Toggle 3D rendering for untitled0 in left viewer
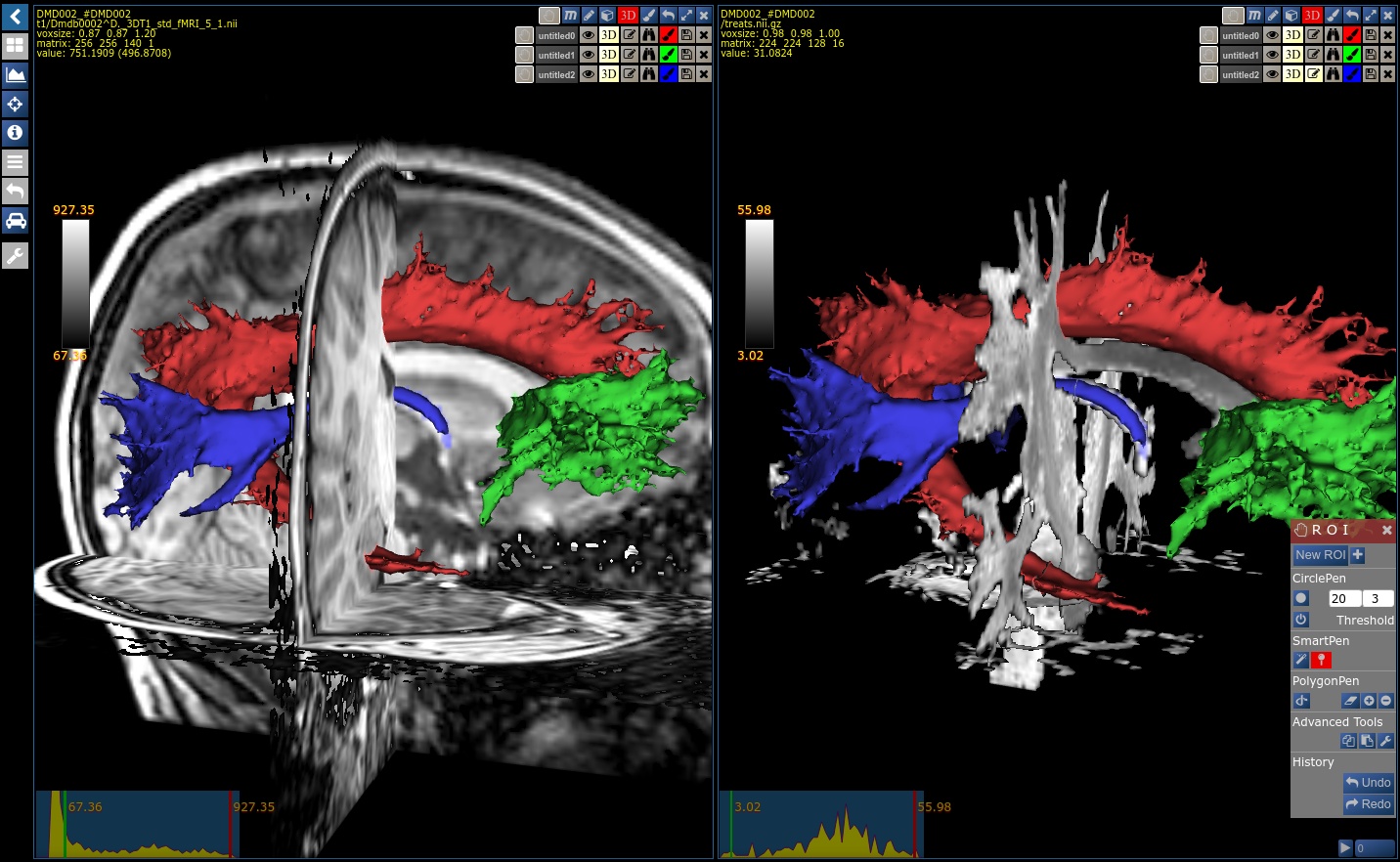Image resolution: width=1400 pixels, height=862 pixels. pyautogui.click(x=609, y=35)
